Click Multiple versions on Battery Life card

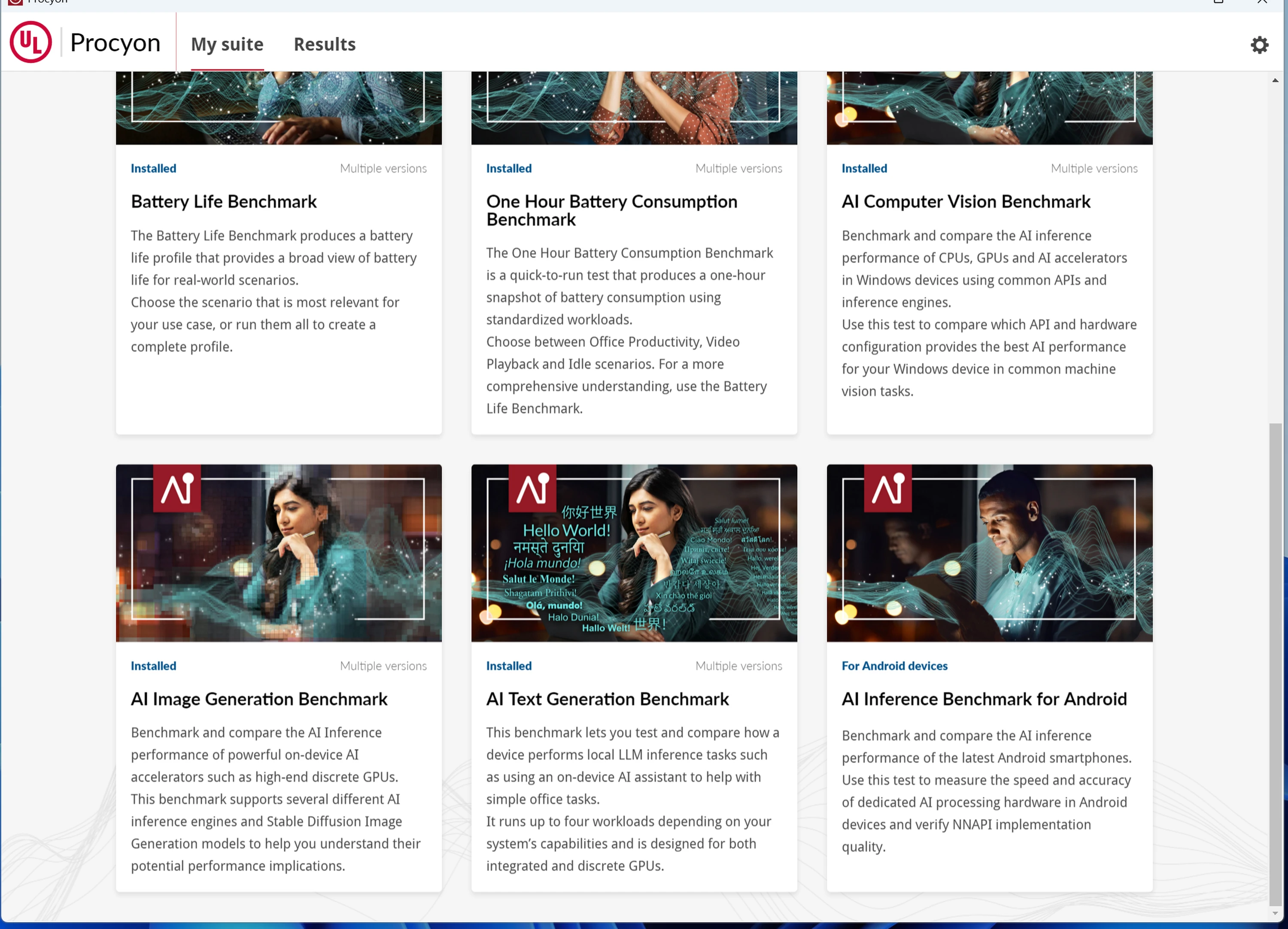383,169
